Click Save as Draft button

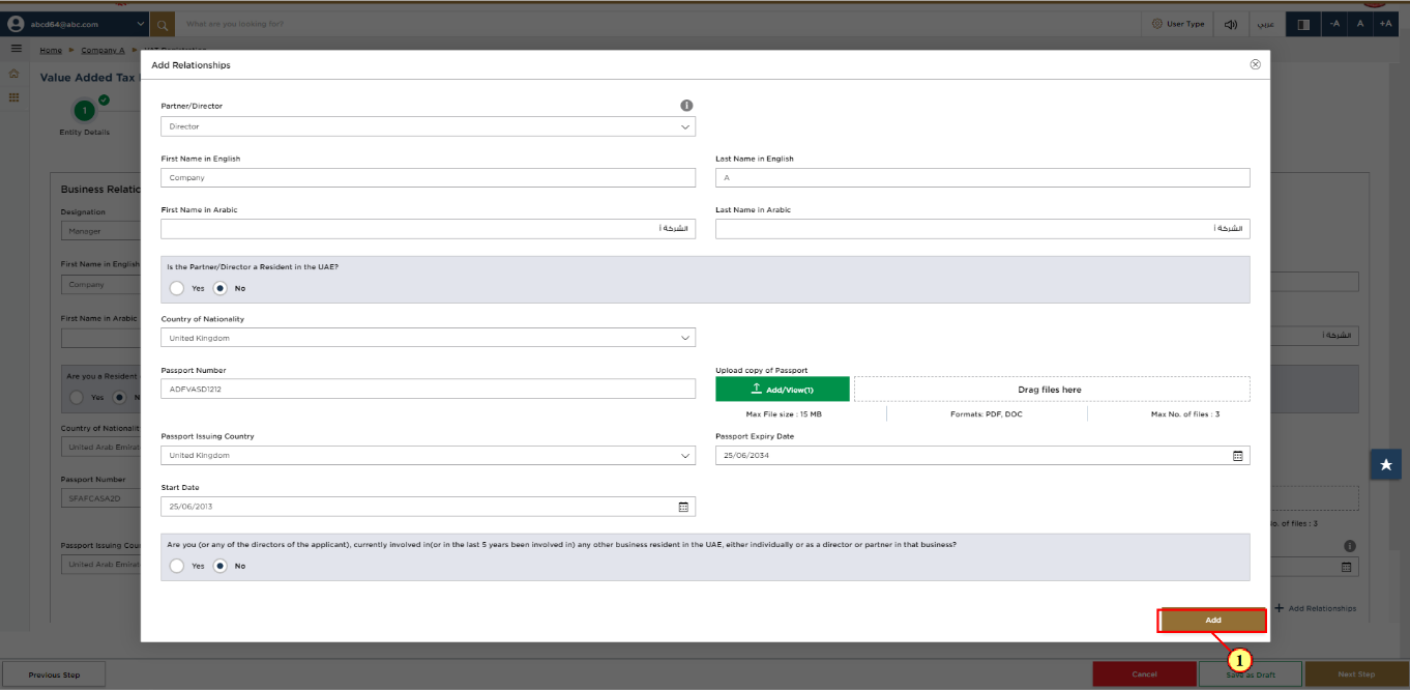[1250, 675]
